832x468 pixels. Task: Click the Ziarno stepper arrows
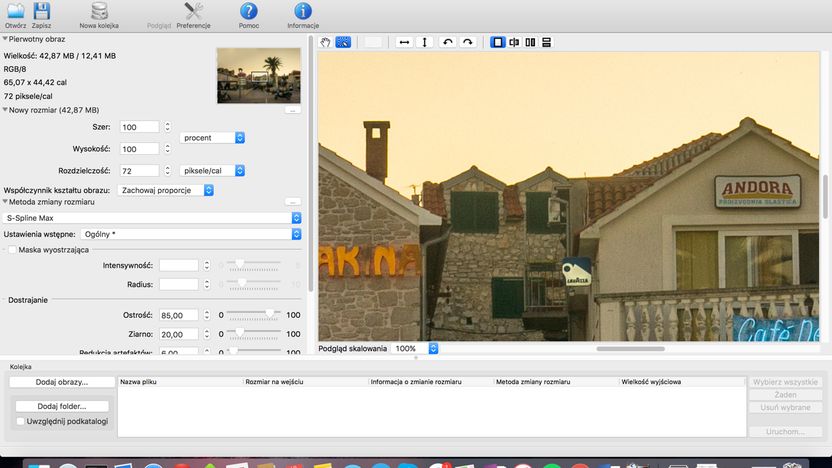click(x=206, y=334)
